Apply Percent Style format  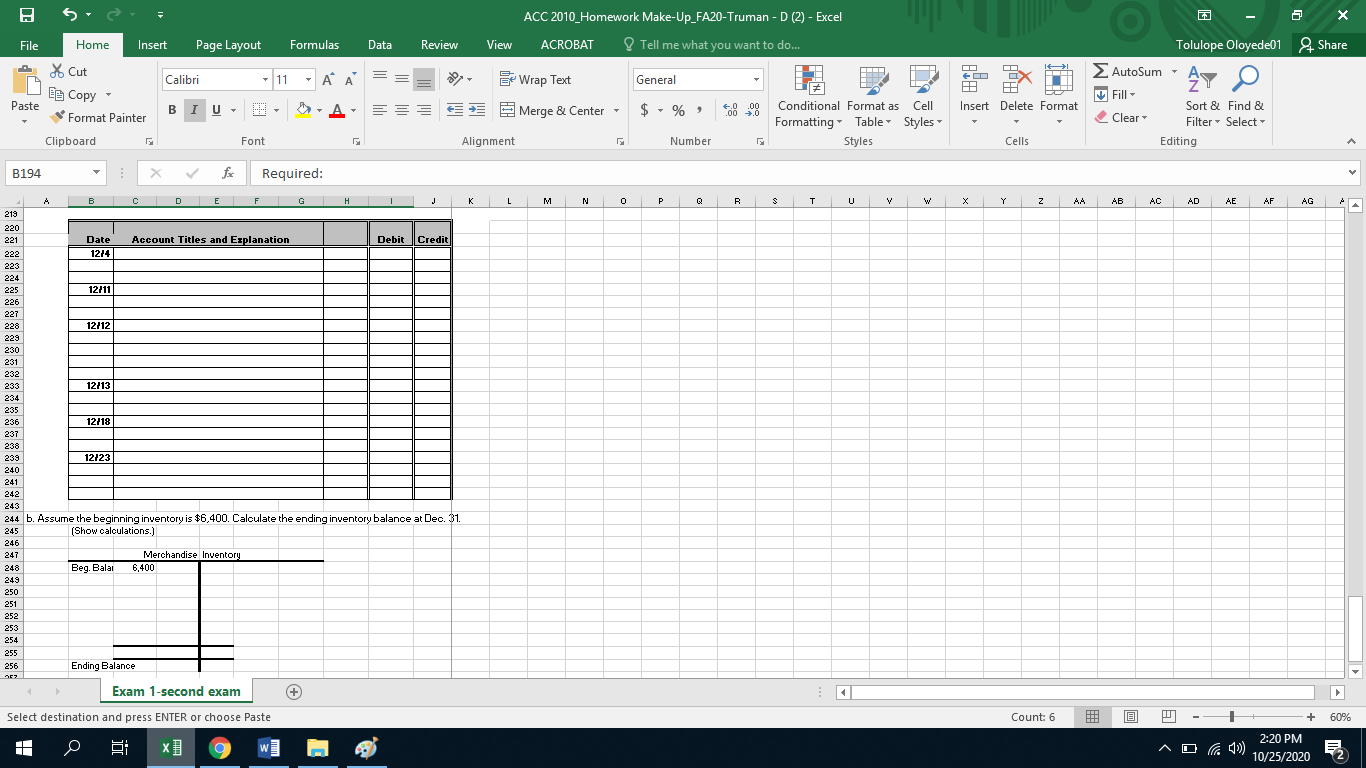tap(678, 111)
